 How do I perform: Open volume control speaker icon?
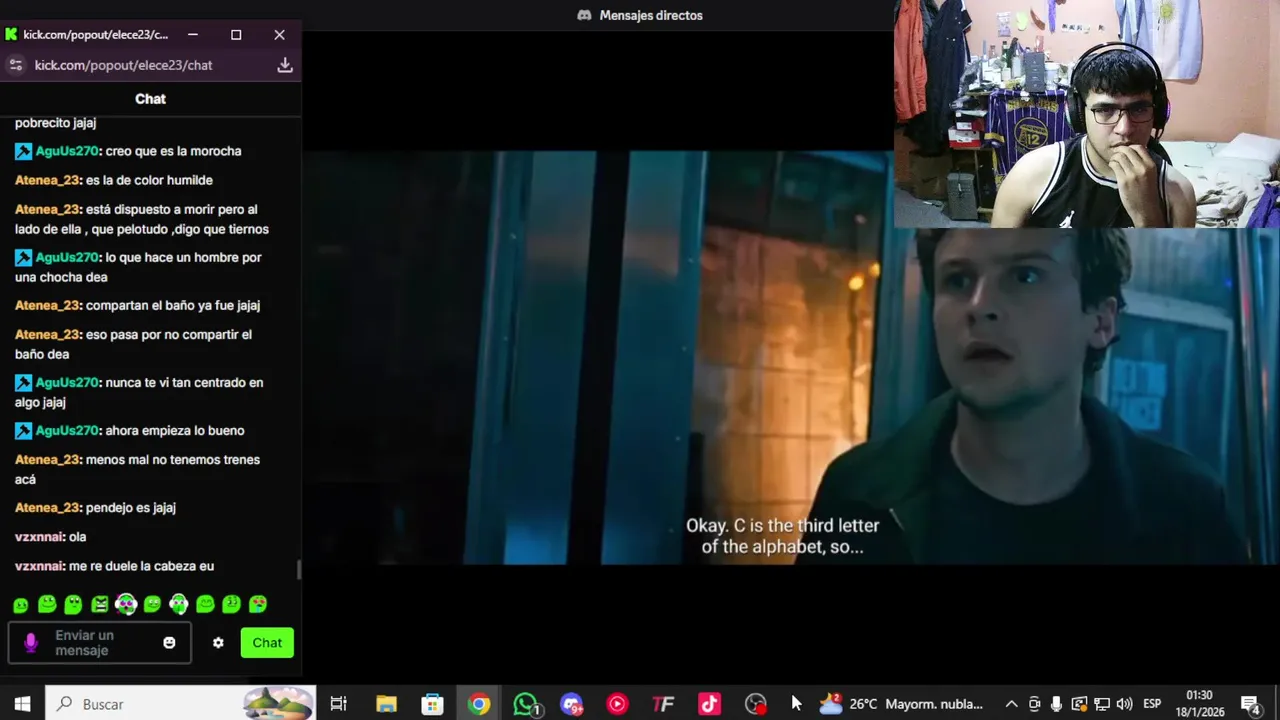coord(1124,704)
